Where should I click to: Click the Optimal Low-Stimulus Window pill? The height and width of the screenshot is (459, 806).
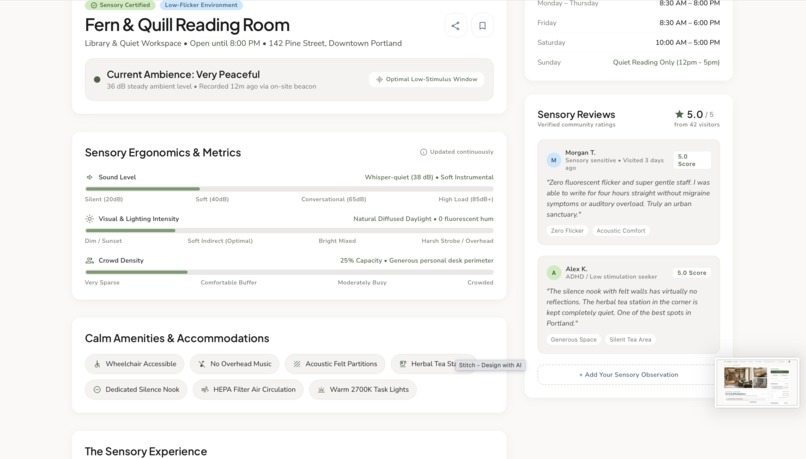427,79
